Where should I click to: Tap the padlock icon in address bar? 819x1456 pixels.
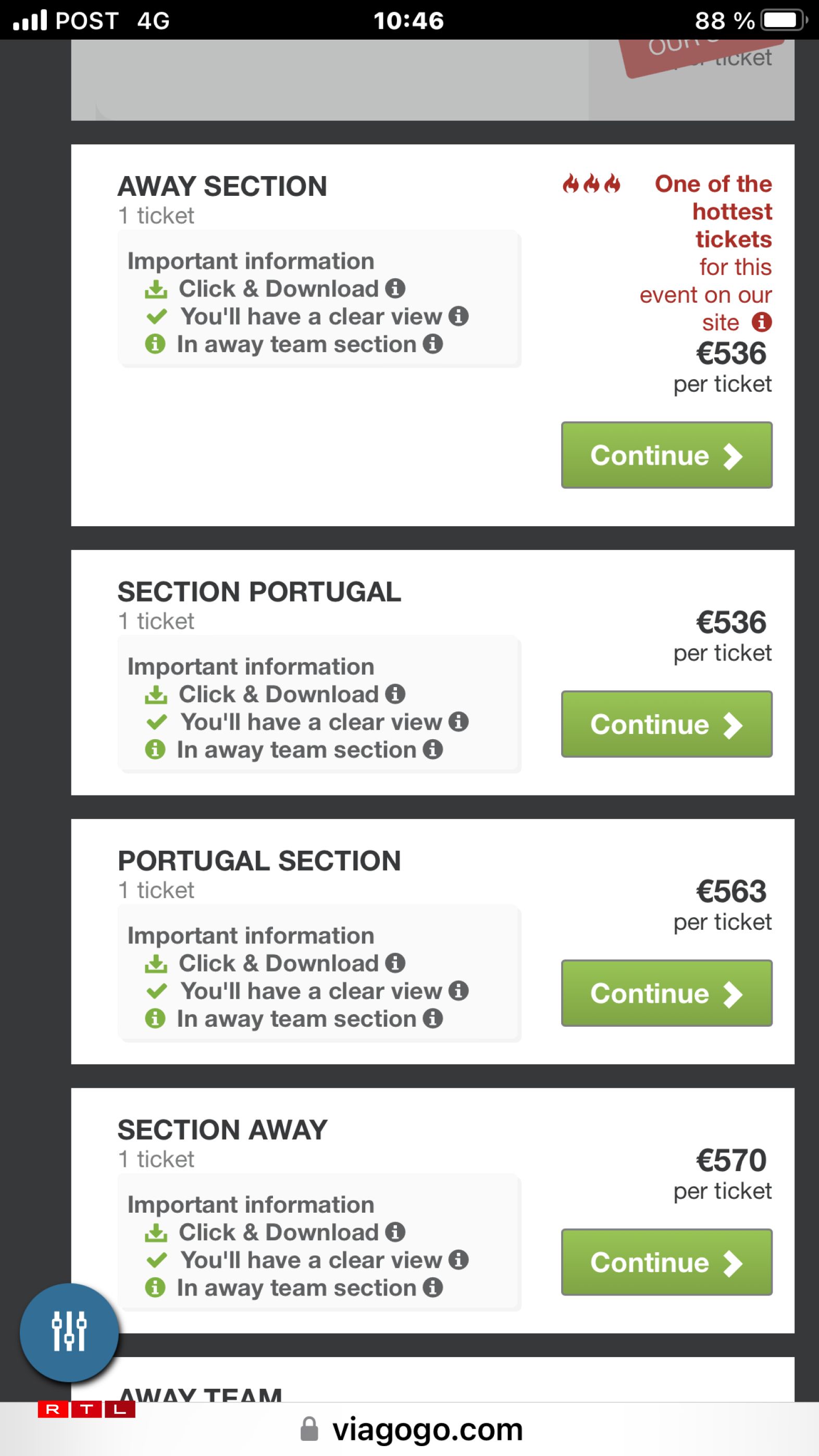(x=308, y=1429)
